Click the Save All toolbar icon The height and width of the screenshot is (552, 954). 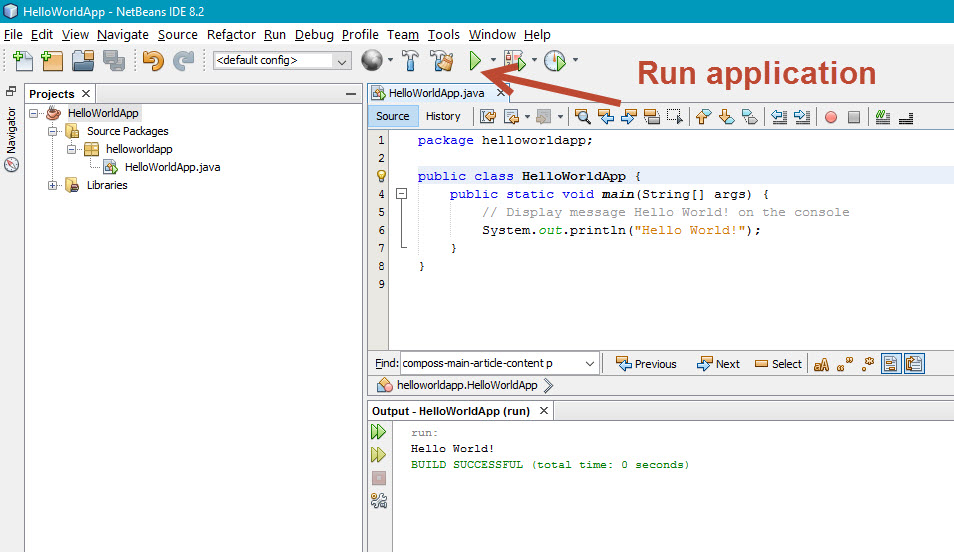(x=114, y=61)
